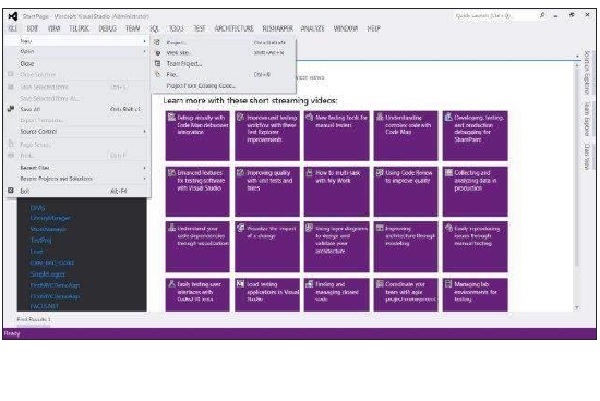Open the TEAM menu
Viewport: 600px width, 401px height.
pos(133,29)
